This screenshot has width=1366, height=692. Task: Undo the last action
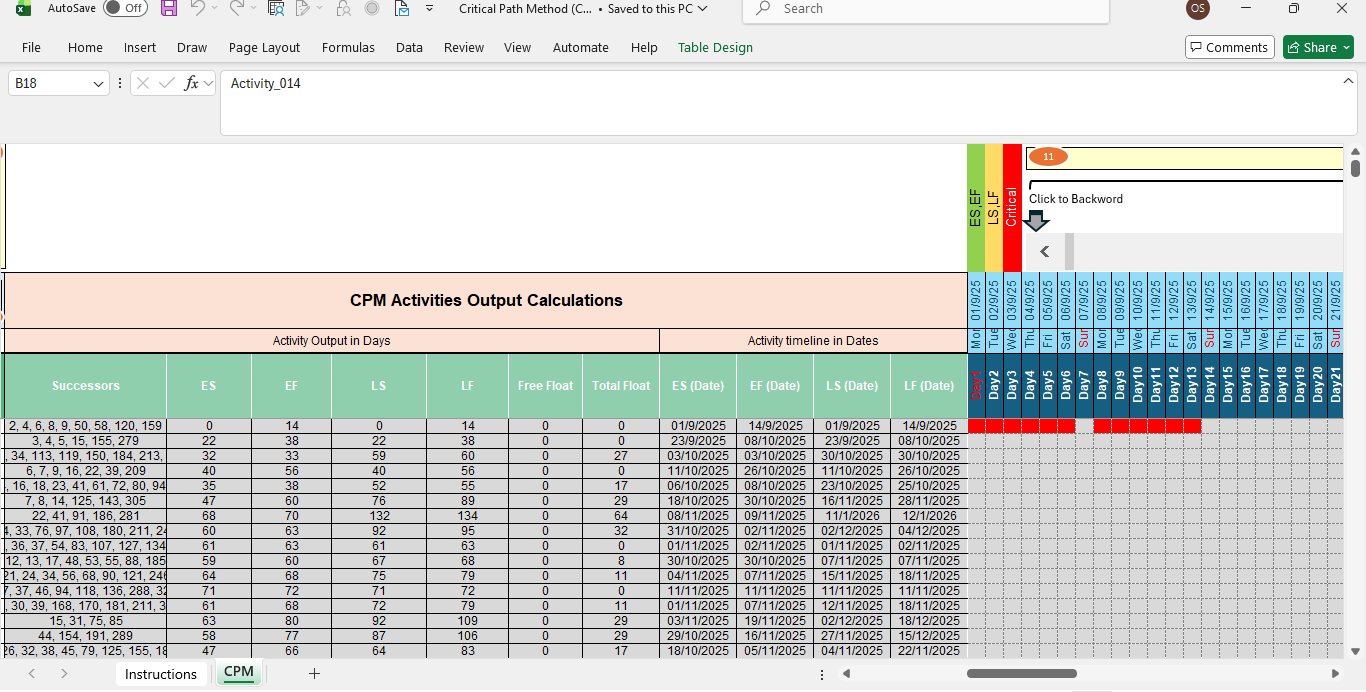tap(197, 8)
